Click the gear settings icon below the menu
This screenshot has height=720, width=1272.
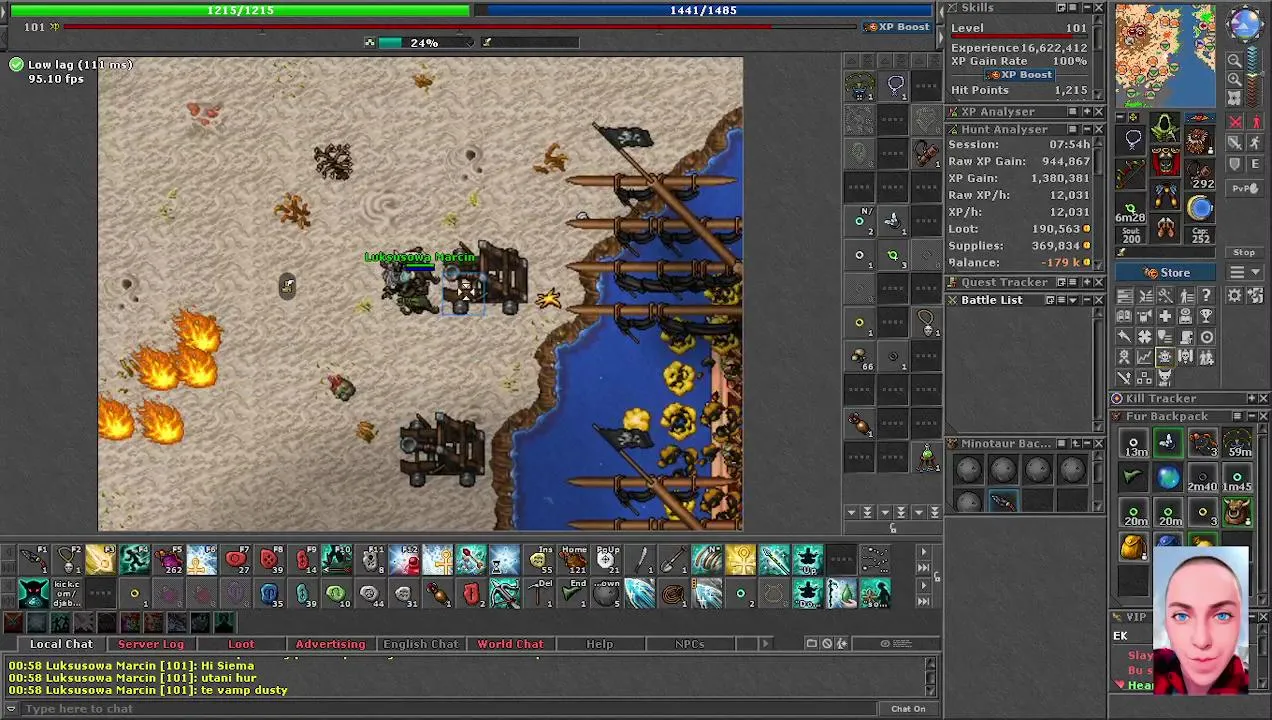[1236, 296]
